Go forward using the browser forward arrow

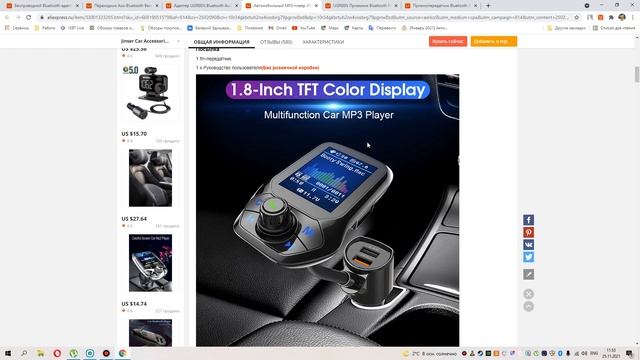pyautogui.click(x=18, y=18)
